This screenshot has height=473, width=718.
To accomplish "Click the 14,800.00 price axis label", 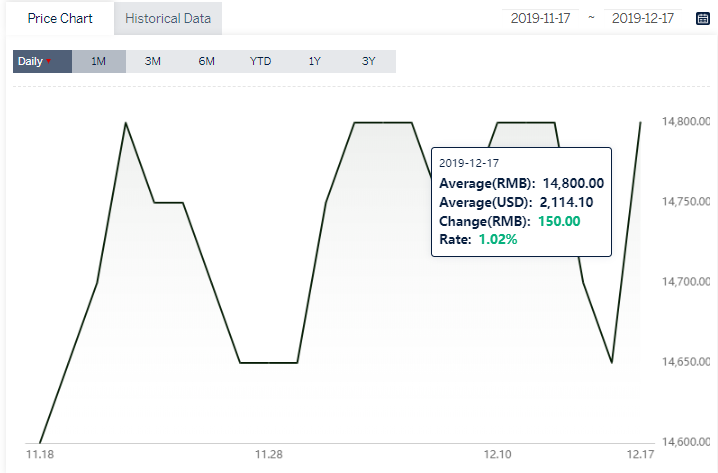I will (x=686, y=121).
